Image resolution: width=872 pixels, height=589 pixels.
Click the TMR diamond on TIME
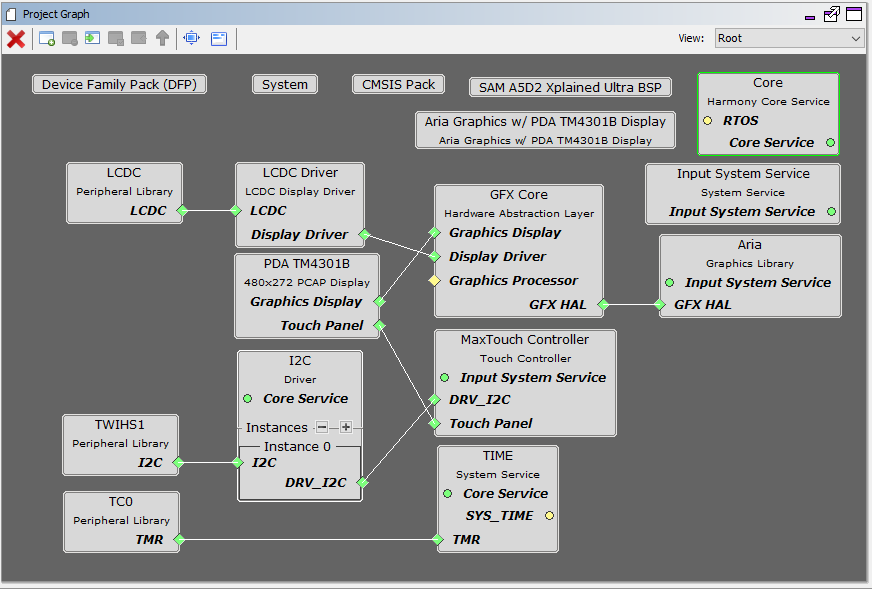pyautogui.click(x=437, y=539)
